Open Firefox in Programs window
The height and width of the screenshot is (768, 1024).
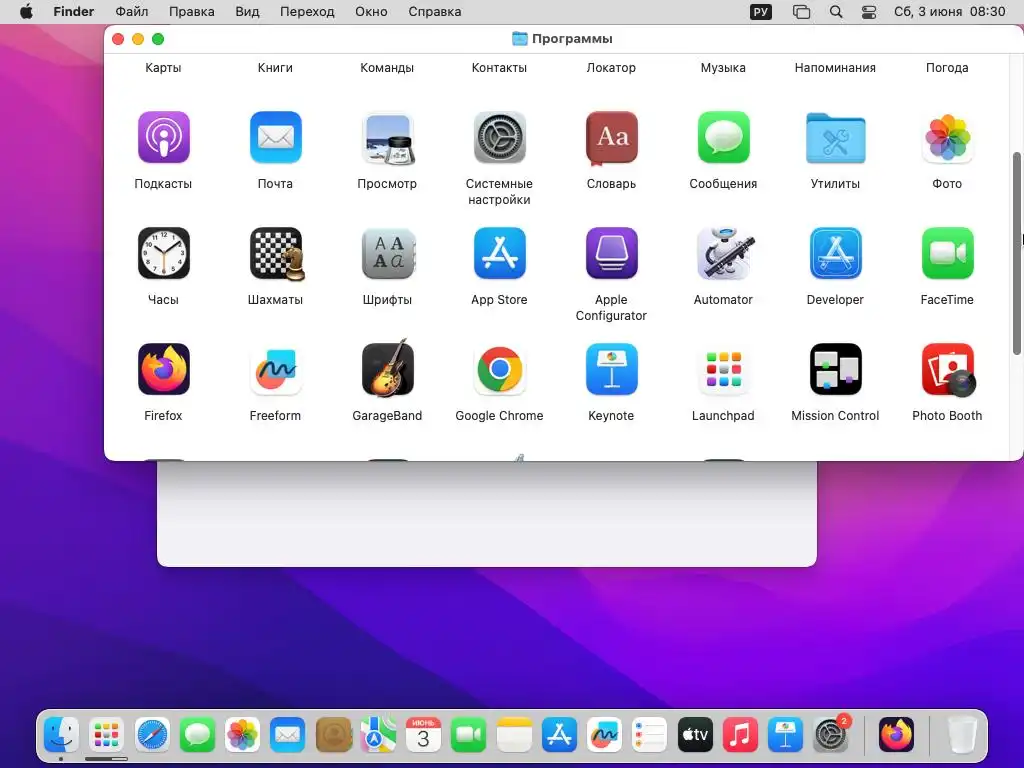[163, 370]
